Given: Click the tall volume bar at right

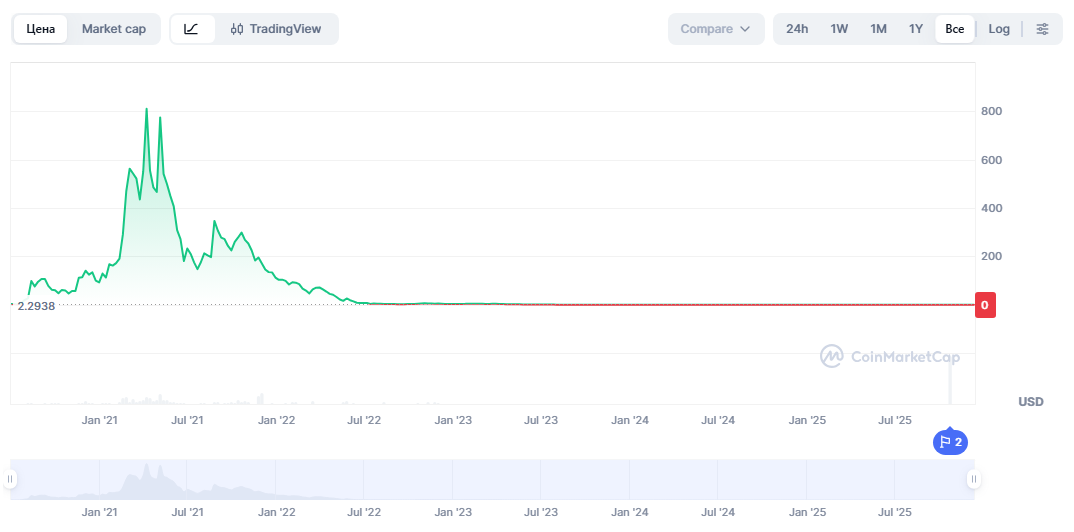Looking at the screenshot, I should click(x=950, y=380).
